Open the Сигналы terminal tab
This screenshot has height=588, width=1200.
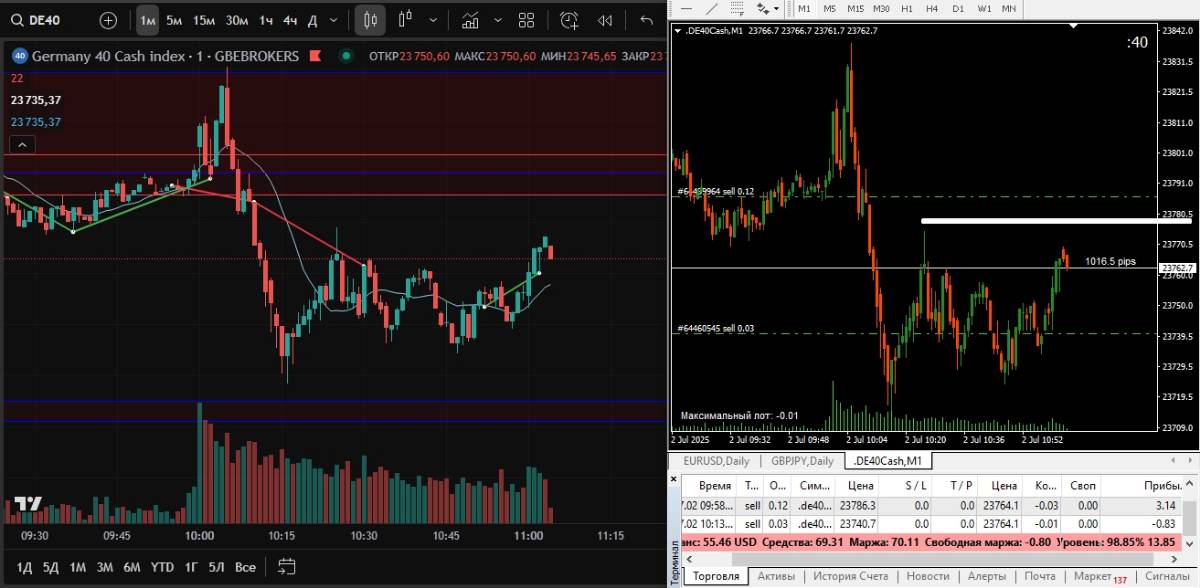[1166, 577]
